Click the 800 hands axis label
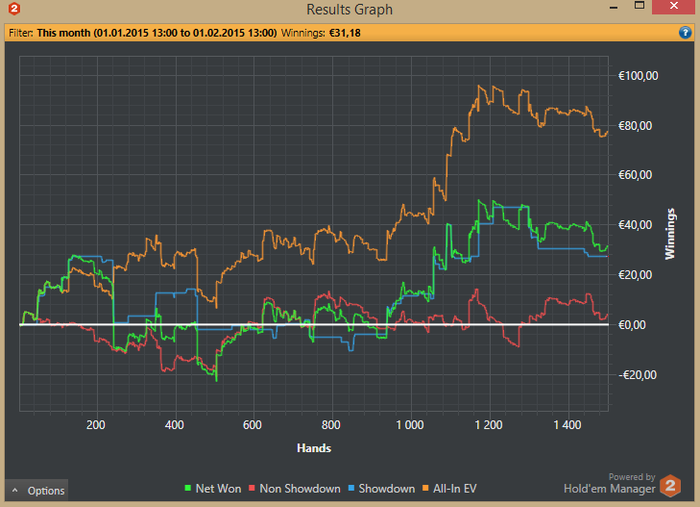The height and width of the screenshot is (507, 700). (x=331, y=425)
